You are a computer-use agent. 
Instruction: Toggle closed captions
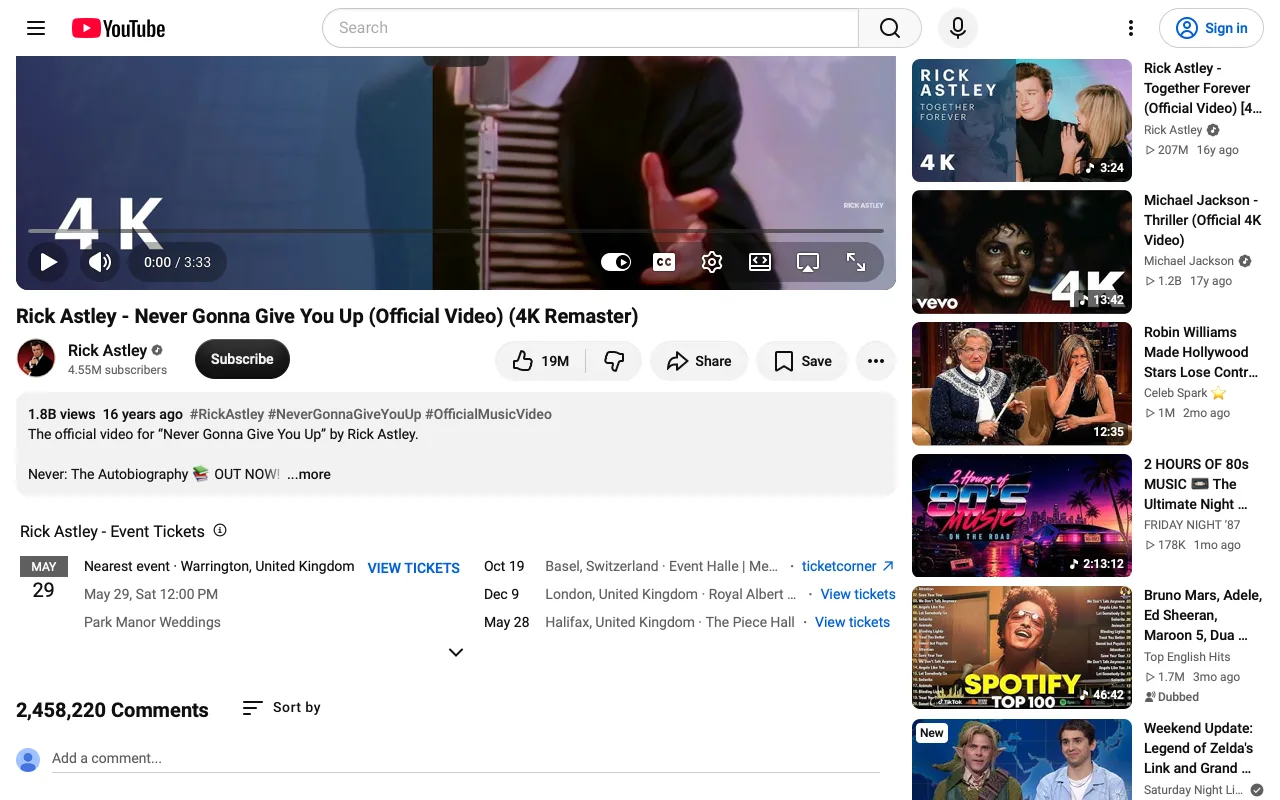pos(664,262)
